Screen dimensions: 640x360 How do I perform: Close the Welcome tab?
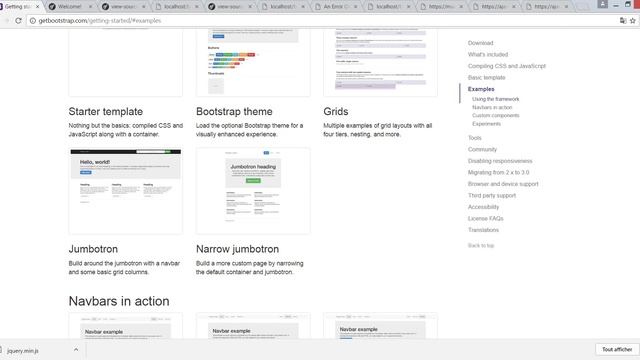pos(90,7)
